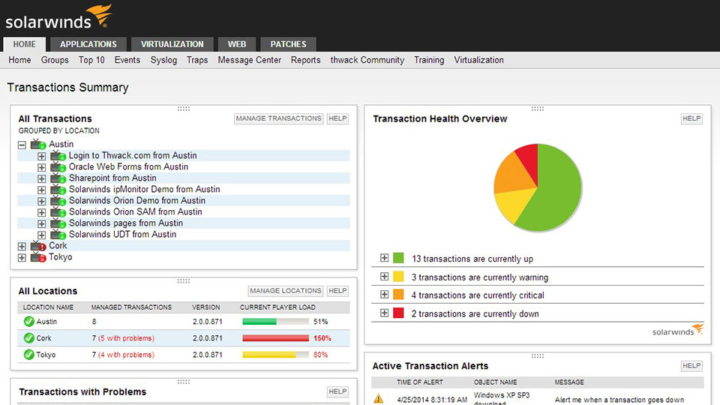720x405 pixels.
Task: Click the yellow swatch for warning transactions
Action: click(x=399, y=276)
